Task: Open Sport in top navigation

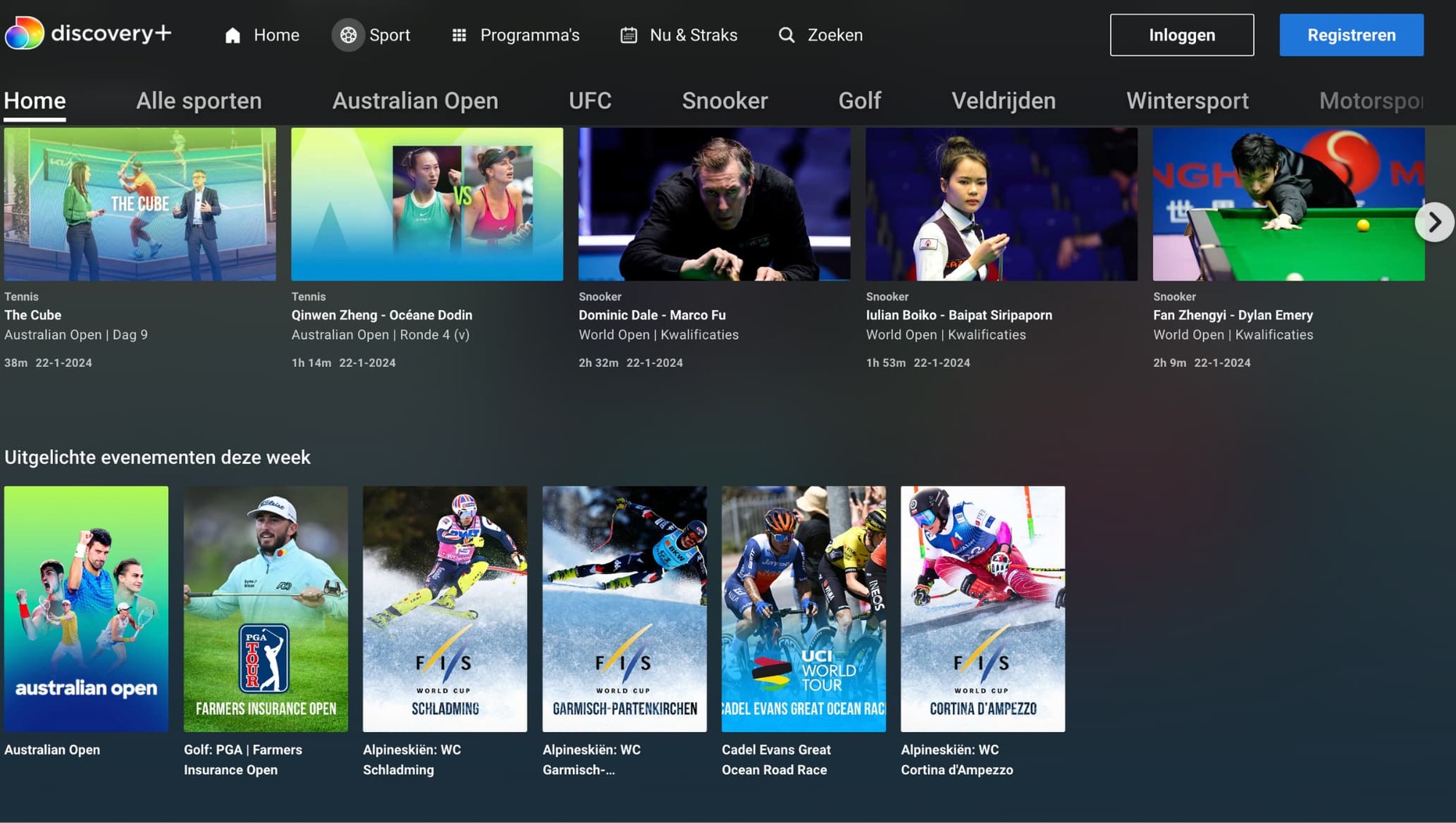Action: click(373, 35)
